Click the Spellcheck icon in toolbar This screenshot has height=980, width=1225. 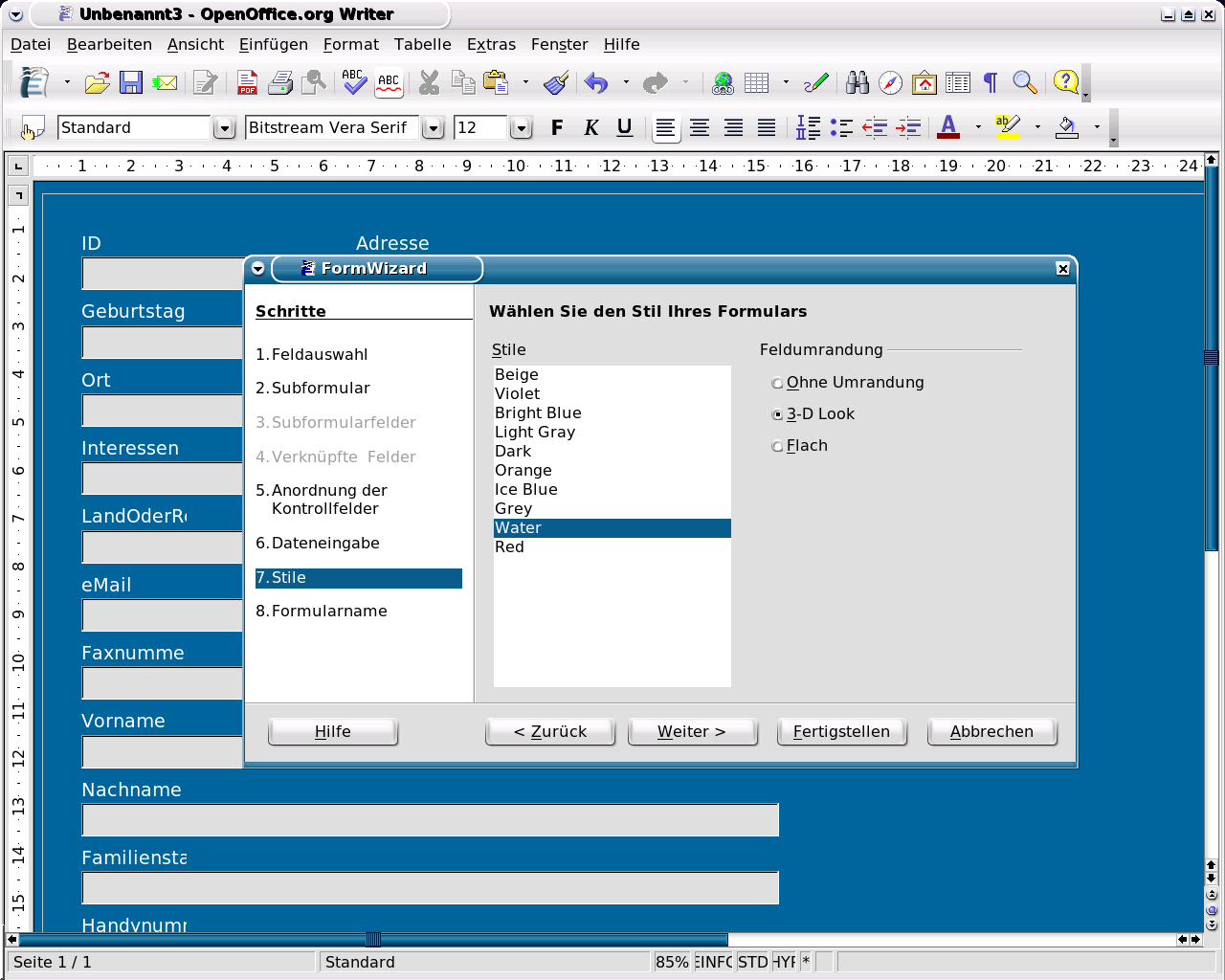pyautogui.click(x=354, y=83)
